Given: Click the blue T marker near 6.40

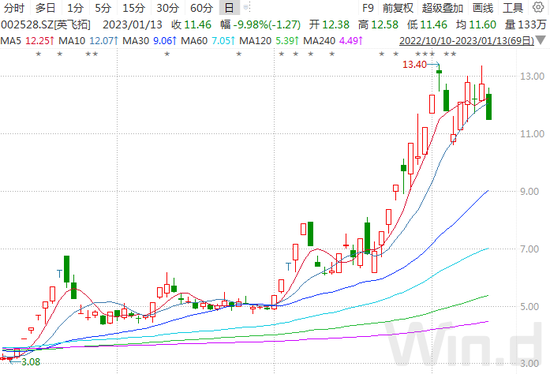Looking at the screenshot, I should pos(288,267).
